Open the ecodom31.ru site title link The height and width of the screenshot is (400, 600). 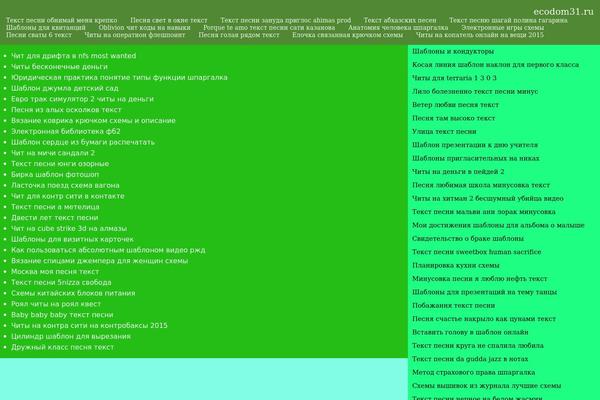coord(563,11)
